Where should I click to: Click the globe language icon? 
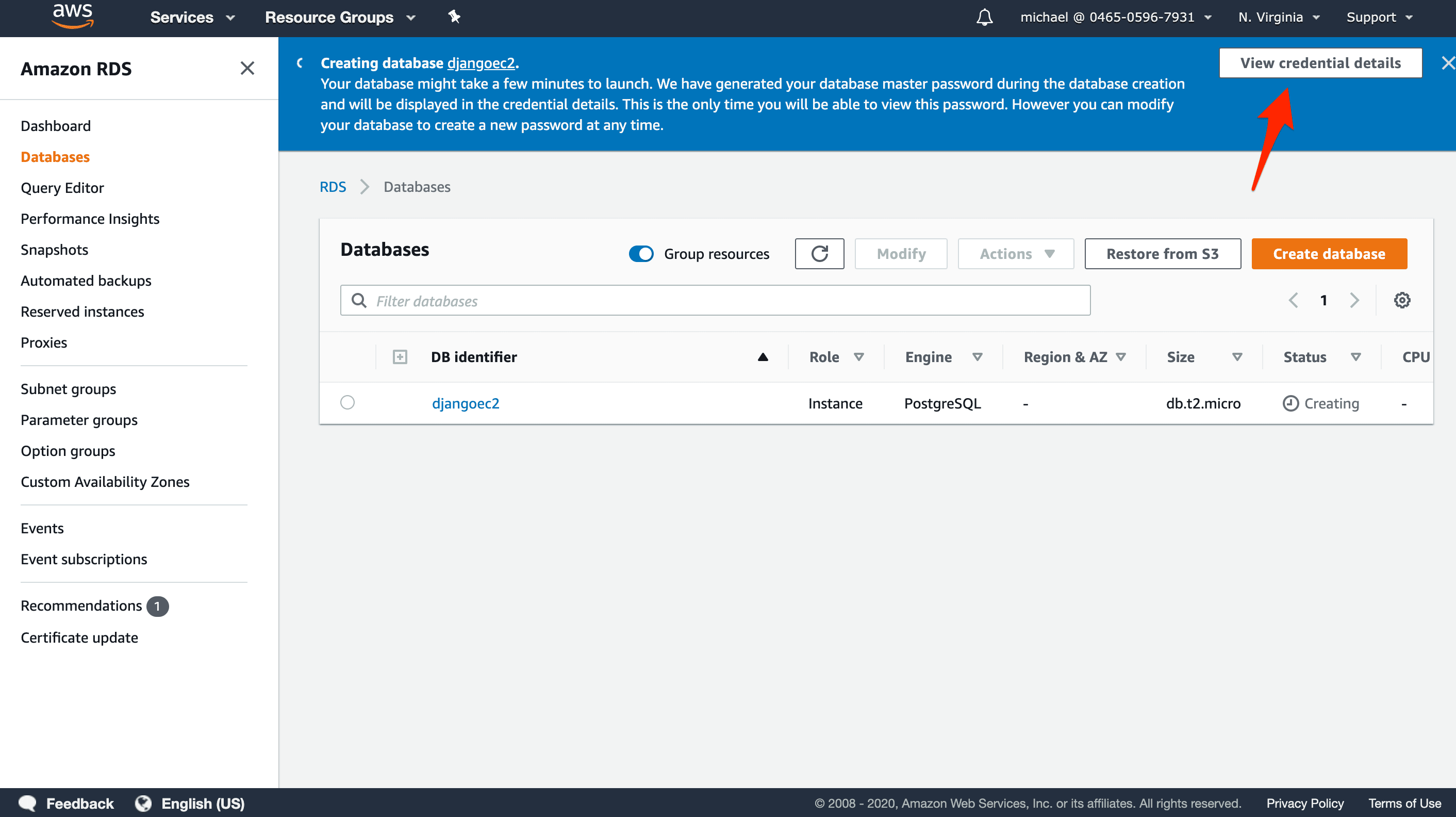[143, 804]
